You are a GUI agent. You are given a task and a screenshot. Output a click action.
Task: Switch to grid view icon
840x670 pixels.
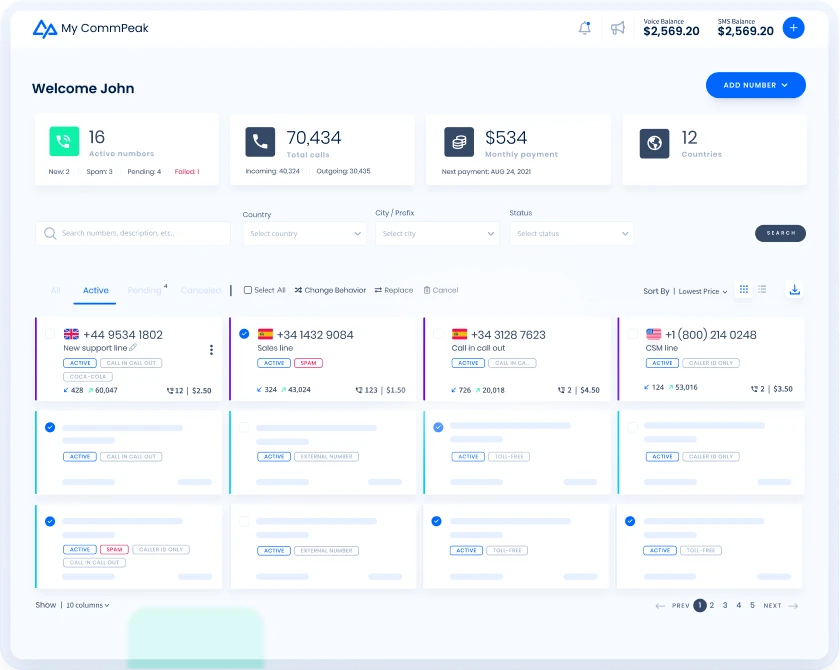click(743, 290)
